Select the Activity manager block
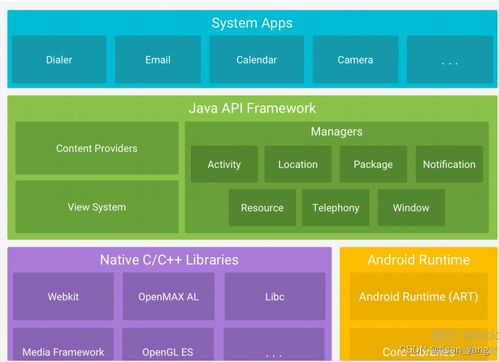 point(224,164)
